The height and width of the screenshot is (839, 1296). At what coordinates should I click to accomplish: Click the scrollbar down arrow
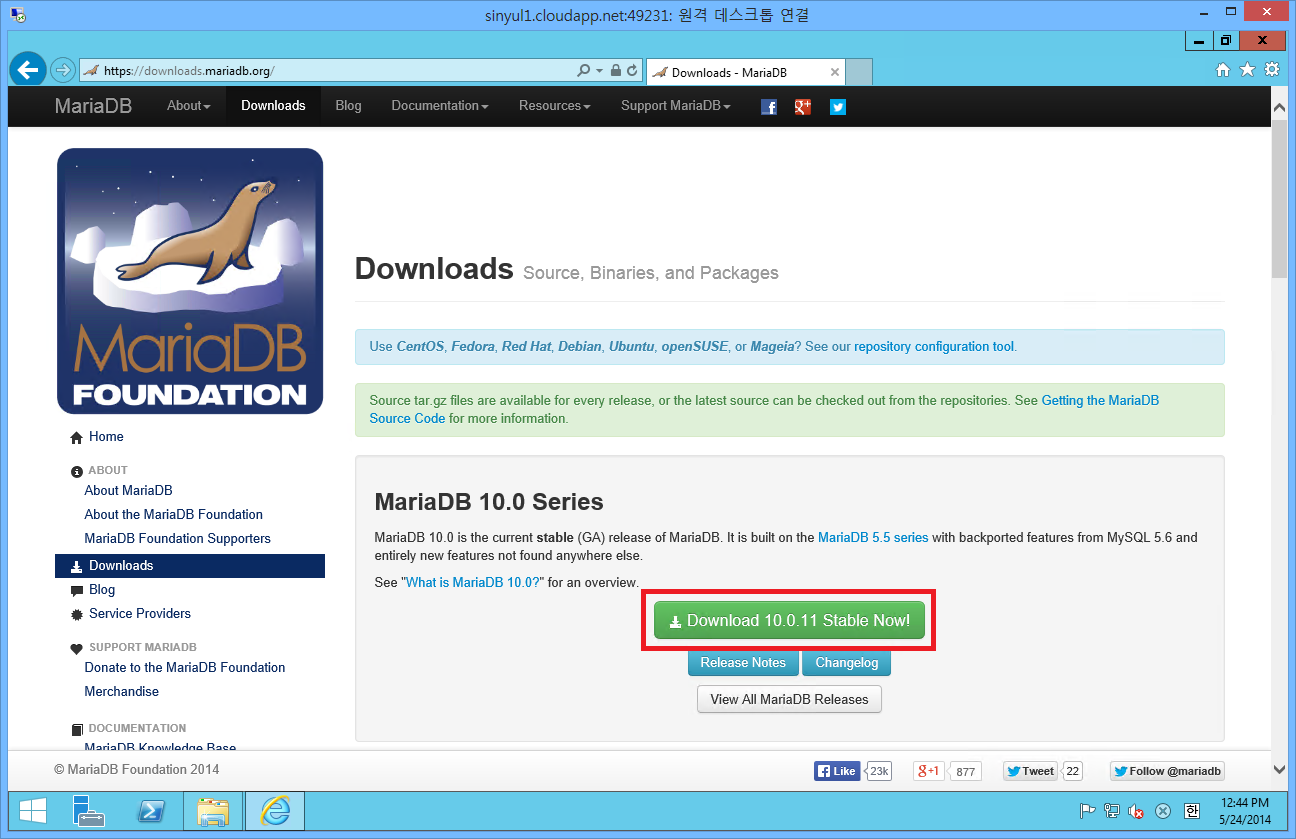[x=1279, y=769]
